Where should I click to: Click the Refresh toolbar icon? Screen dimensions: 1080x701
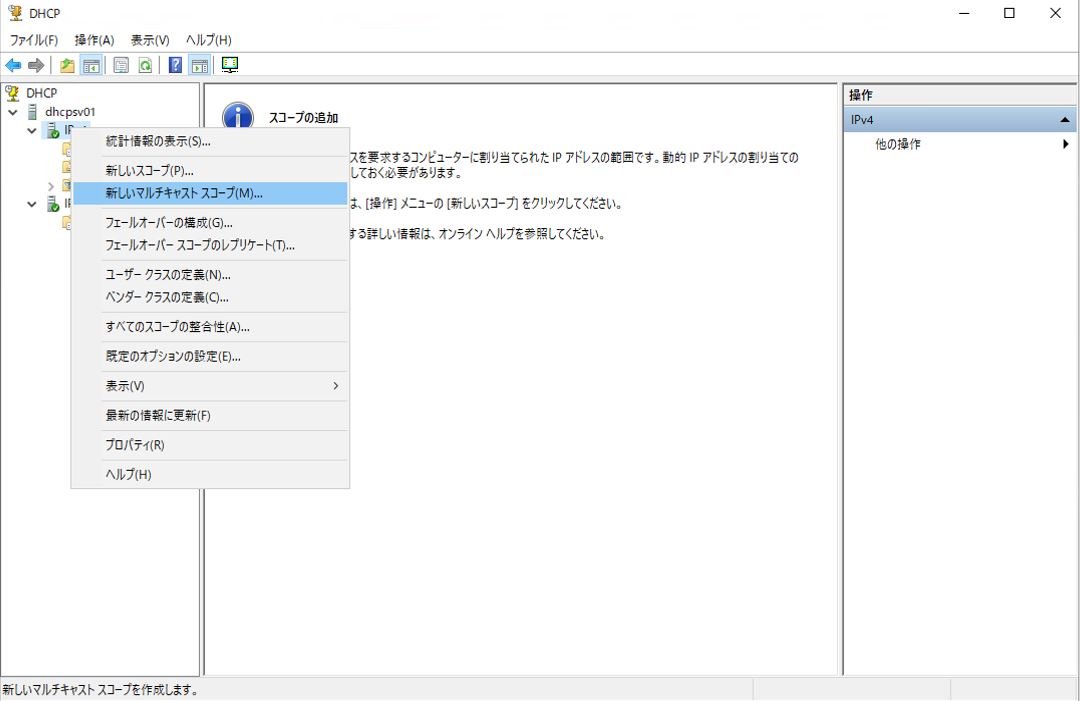[145, 66]
